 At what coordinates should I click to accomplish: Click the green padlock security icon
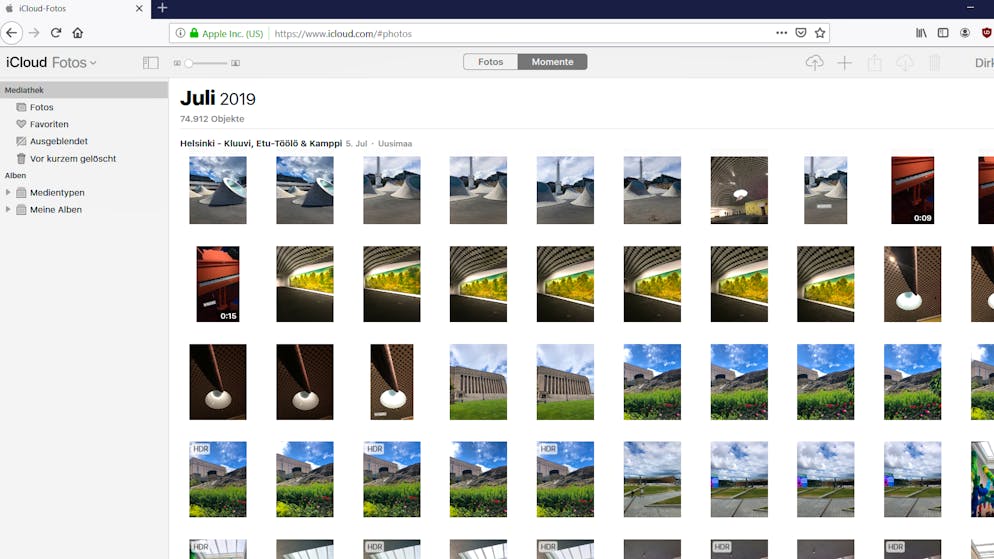point(194,34)
